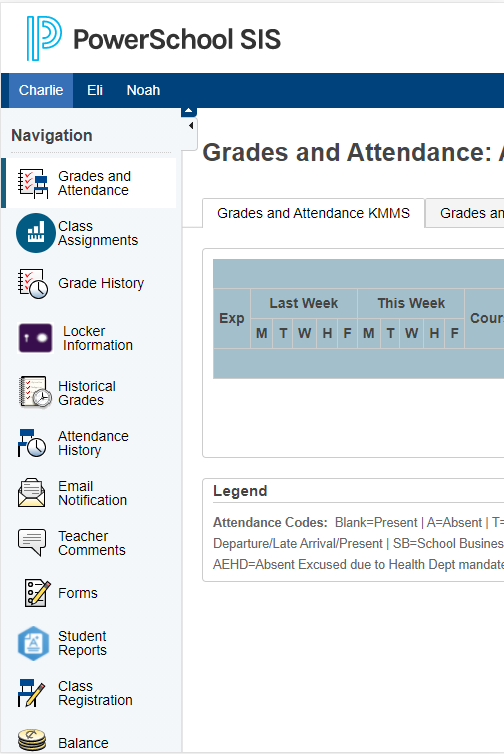
Task: Open the Teacher Comments speech bubble icon
Action: click(32, 542)
